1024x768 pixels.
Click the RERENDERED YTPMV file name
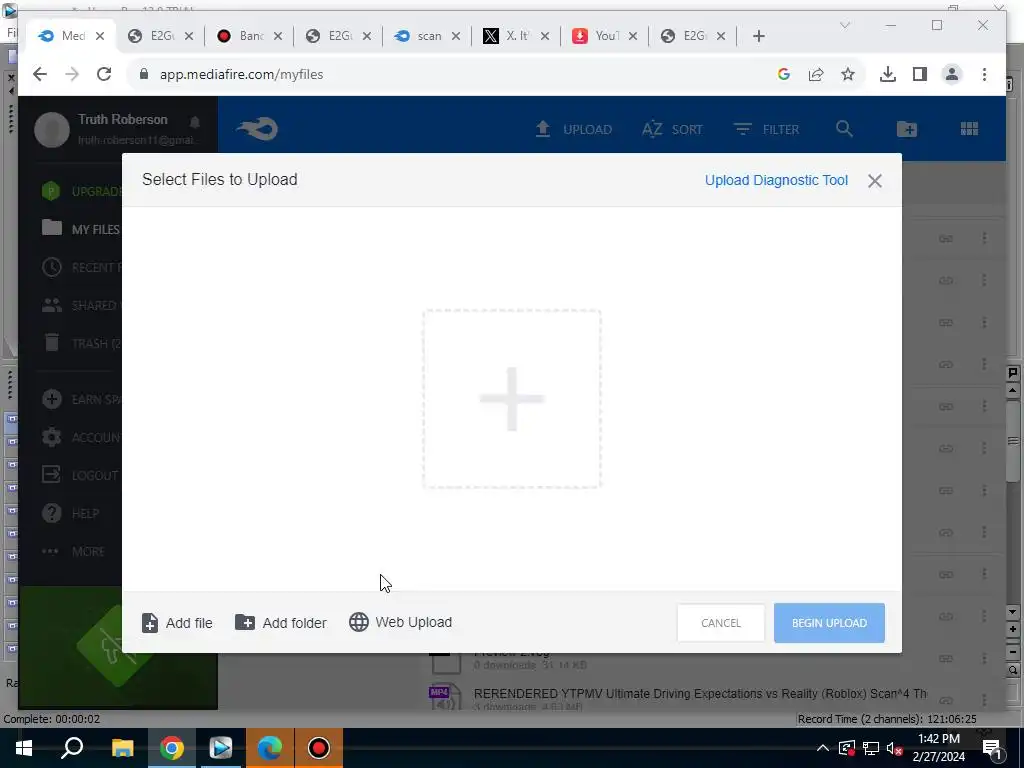click(700, 694)
